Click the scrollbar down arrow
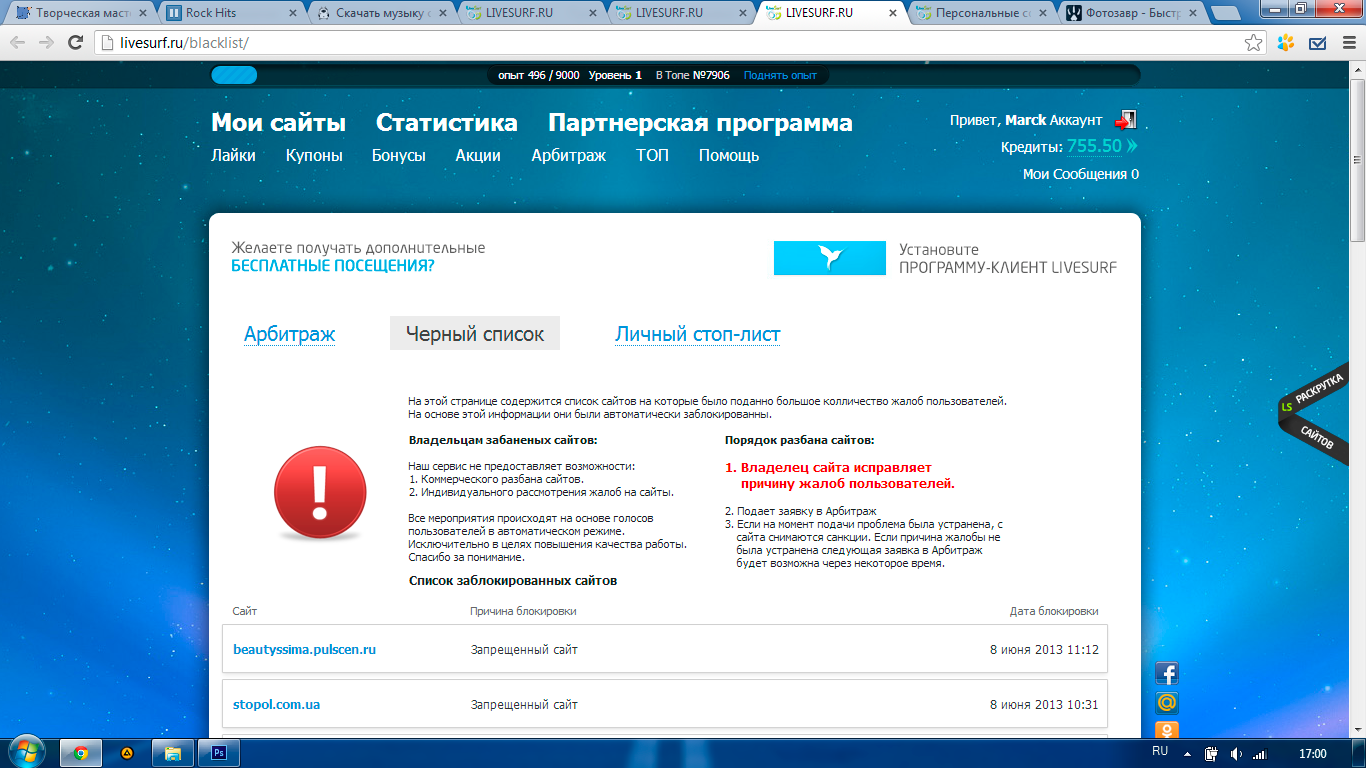Screen dimensions: 1366x768 pos(1357,729)
